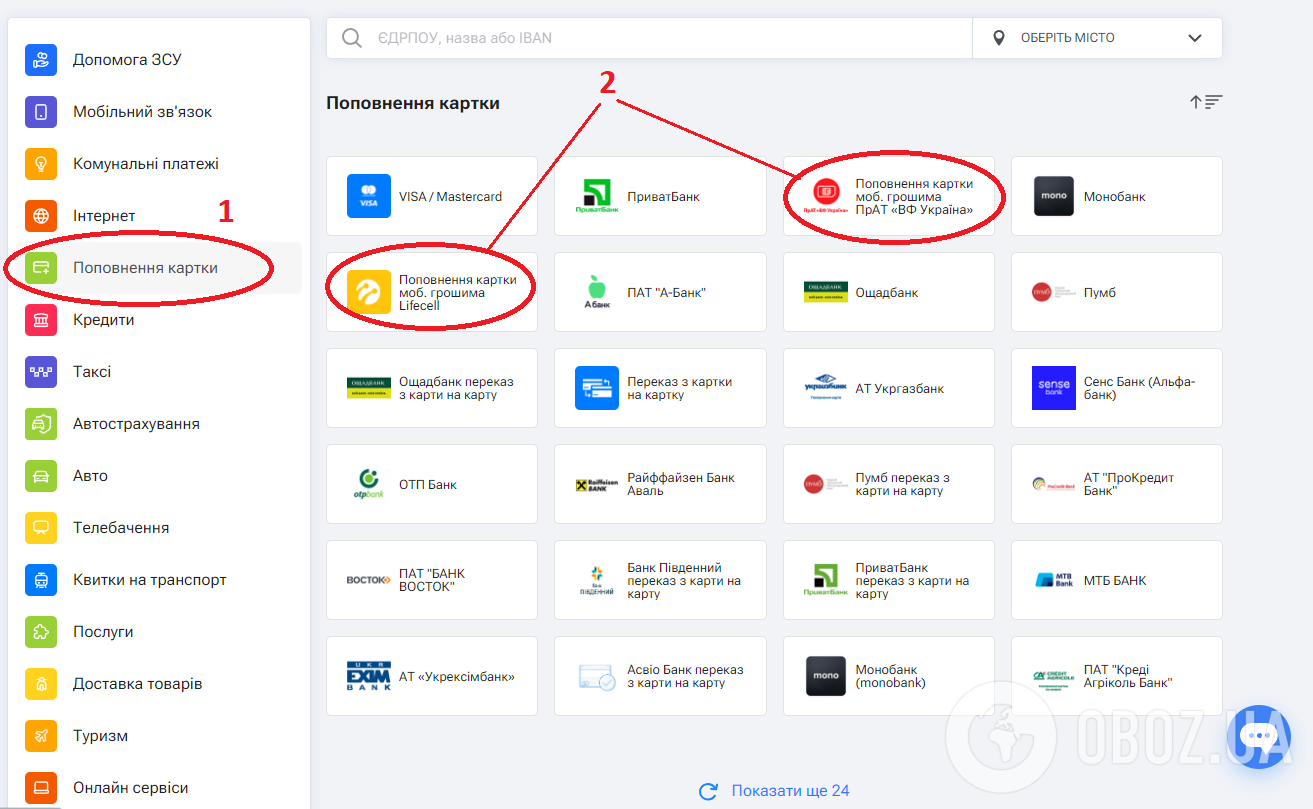
Task: Open the Поповнення картки sidebar item
Action: (x=154, y=268)
